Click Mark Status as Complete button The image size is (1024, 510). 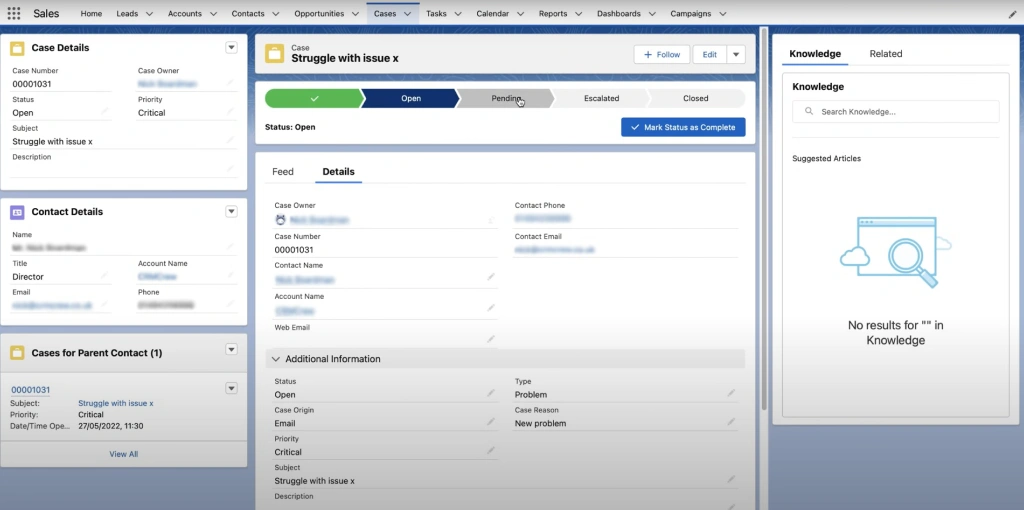pyautogui.click(x=682, y=127)
